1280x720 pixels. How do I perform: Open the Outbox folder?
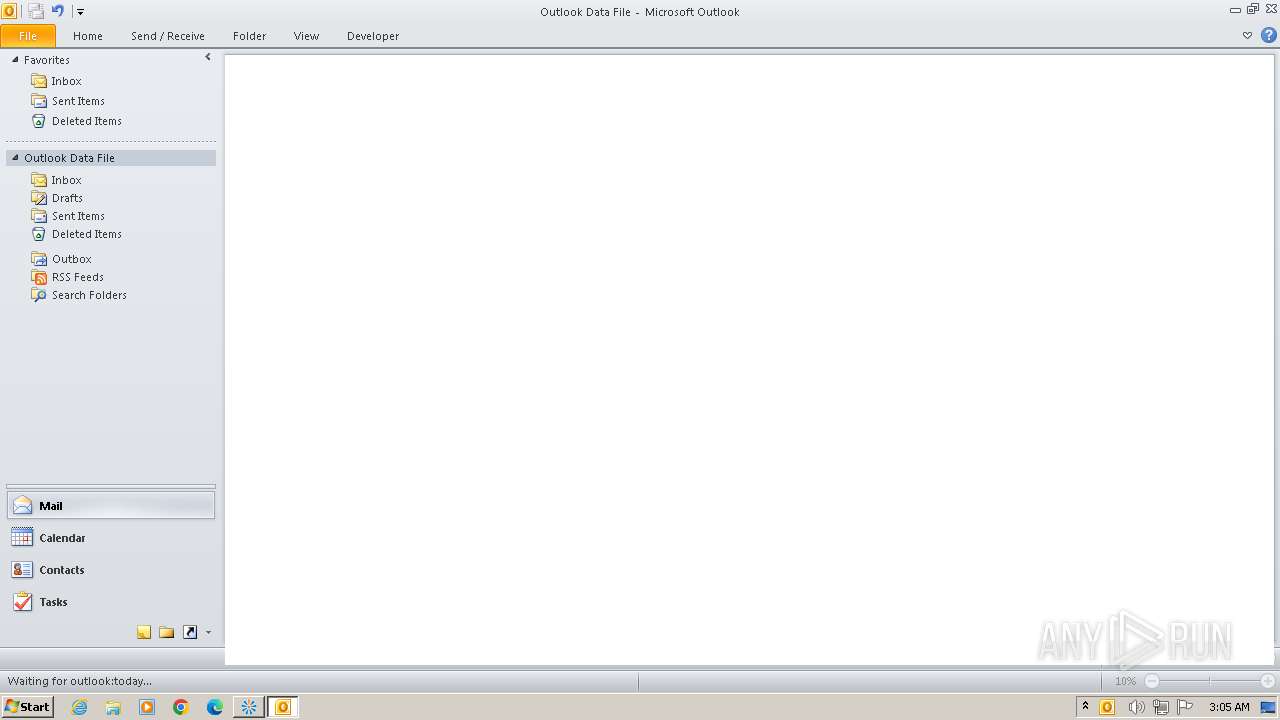tap(71, 259)
